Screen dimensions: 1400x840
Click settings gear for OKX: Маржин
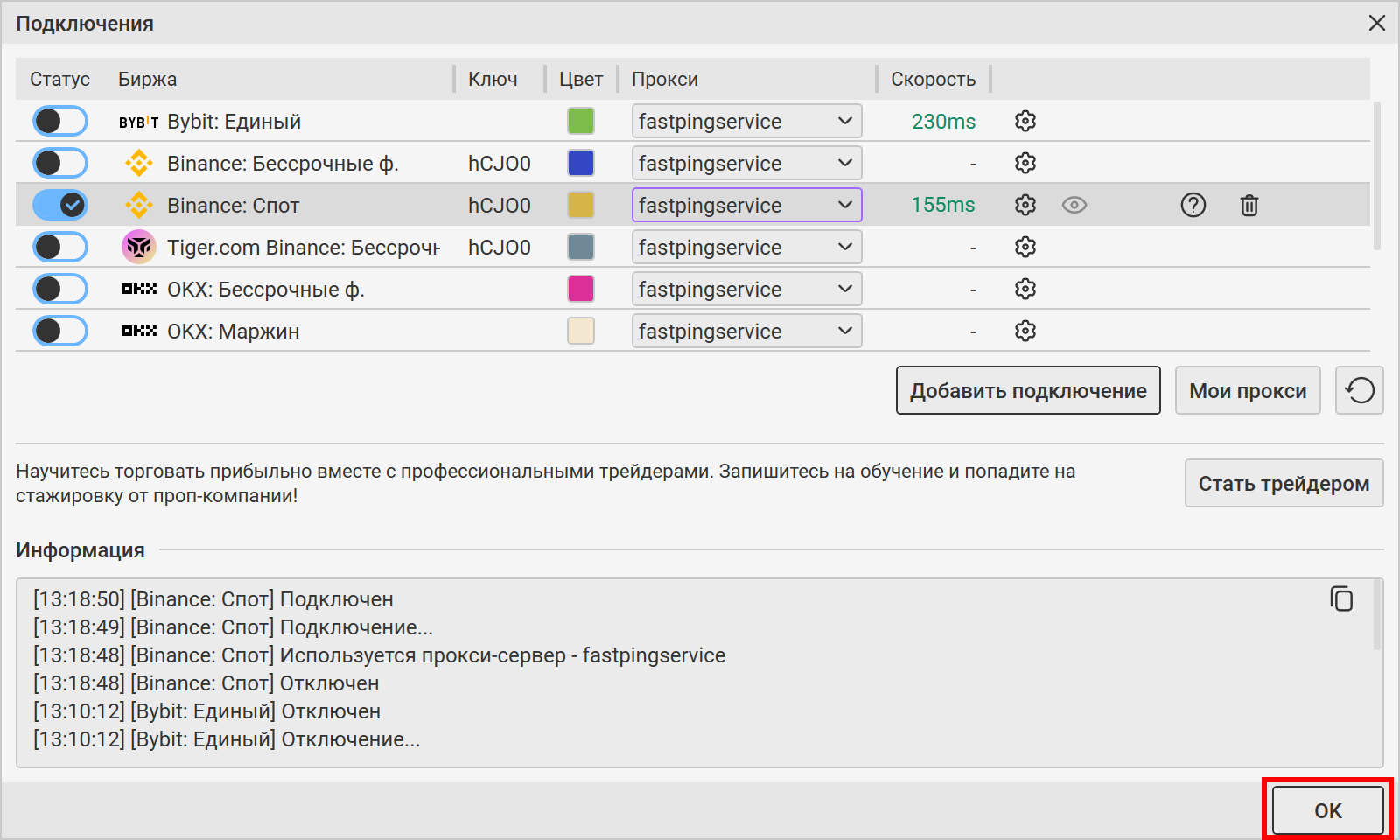coord(1025,331)
